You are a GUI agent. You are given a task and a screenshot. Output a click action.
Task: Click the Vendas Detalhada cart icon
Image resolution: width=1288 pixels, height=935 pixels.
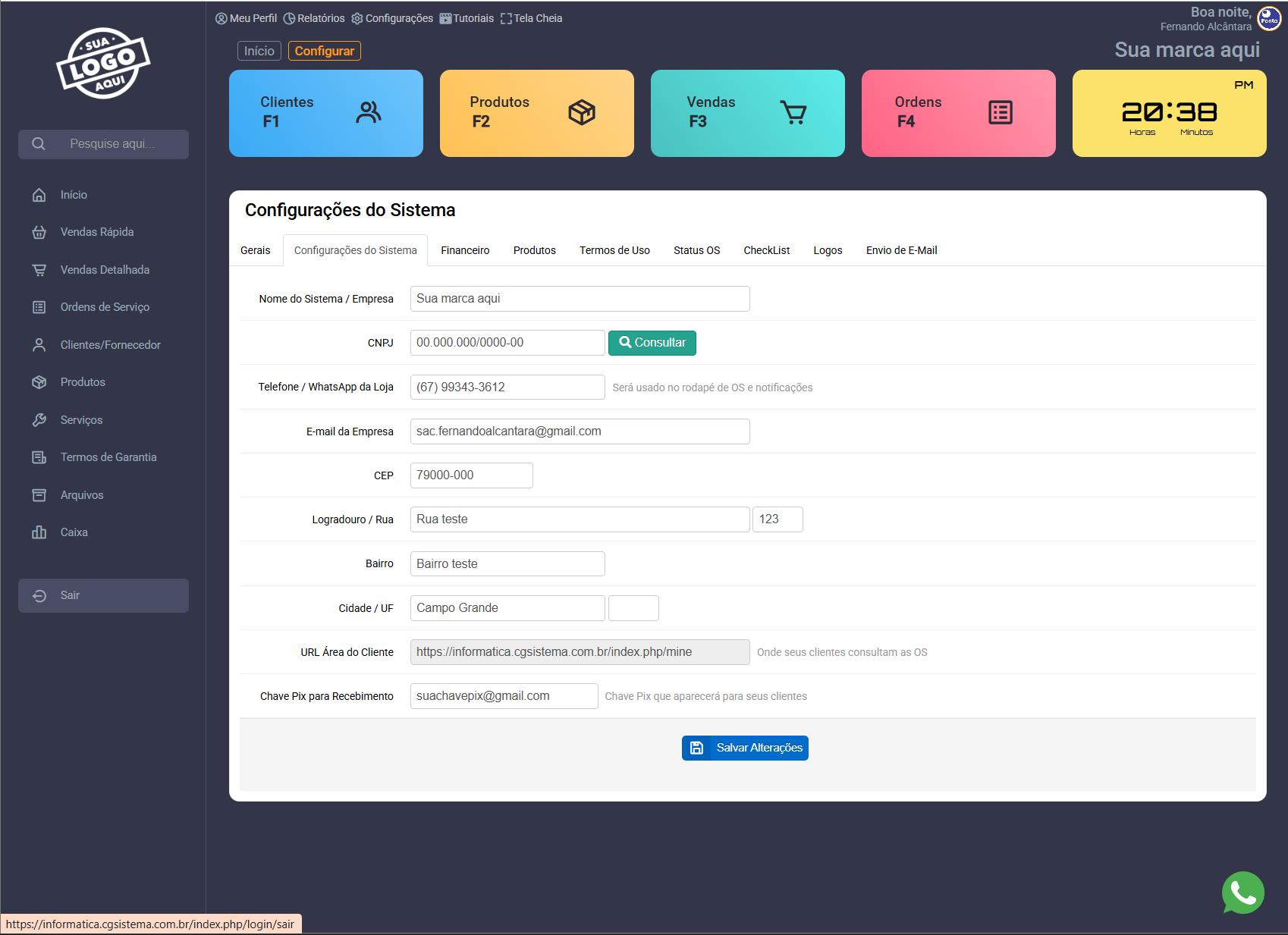39,270
